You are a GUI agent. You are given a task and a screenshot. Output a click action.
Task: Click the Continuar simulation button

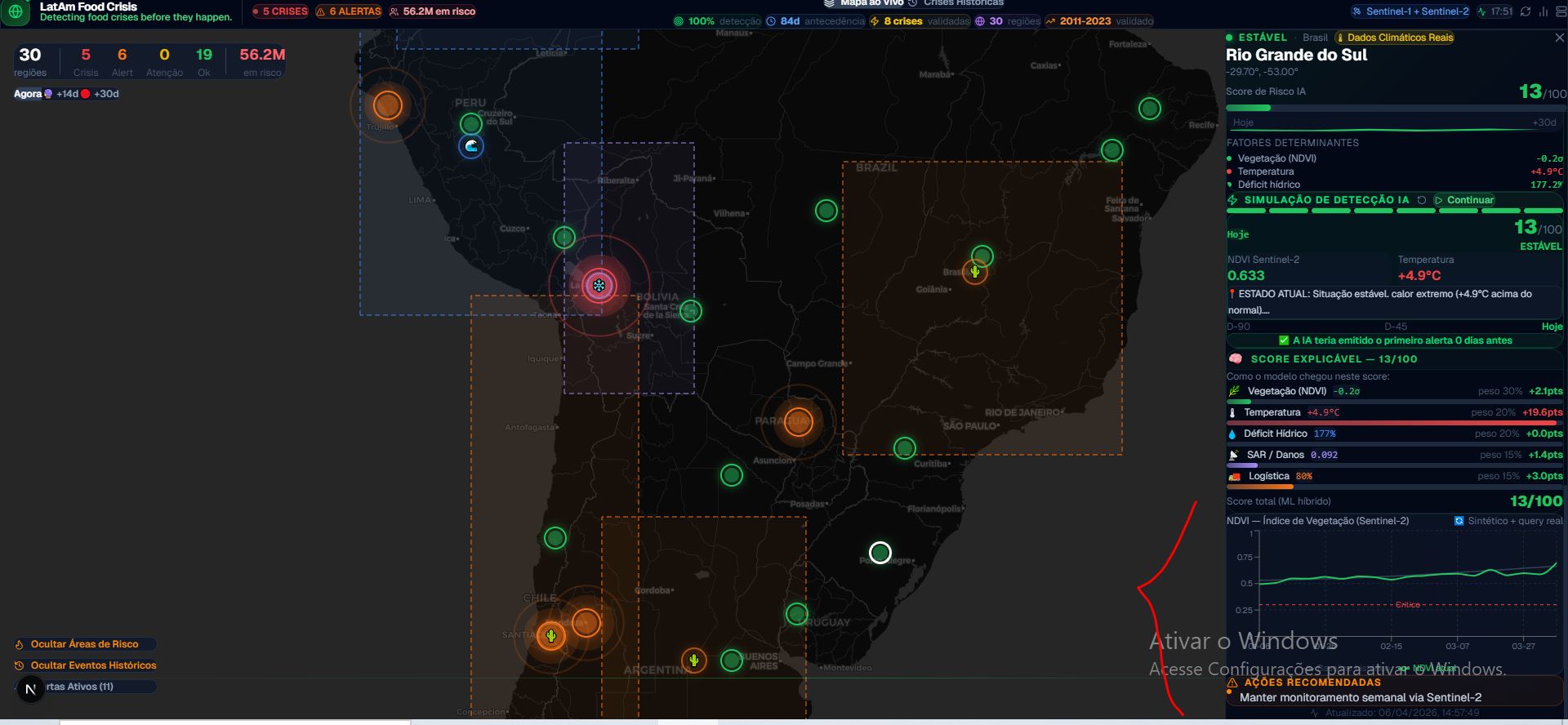coord(1464,200)
